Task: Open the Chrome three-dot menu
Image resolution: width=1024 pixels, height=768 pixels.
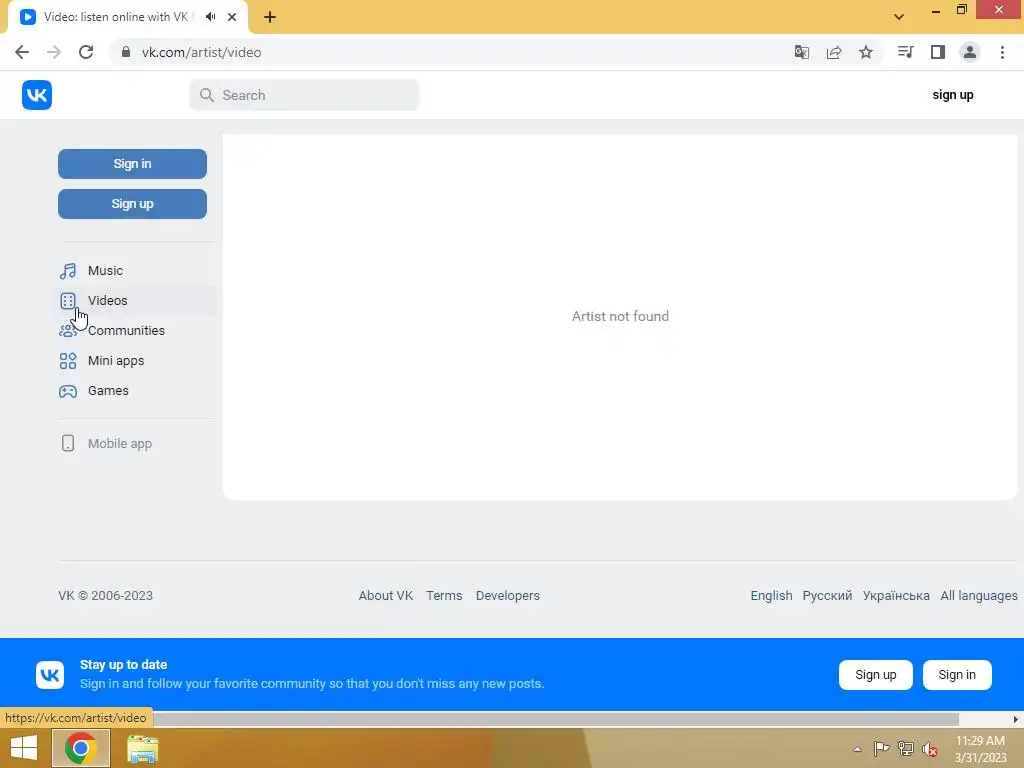Action: point(1002,52)
